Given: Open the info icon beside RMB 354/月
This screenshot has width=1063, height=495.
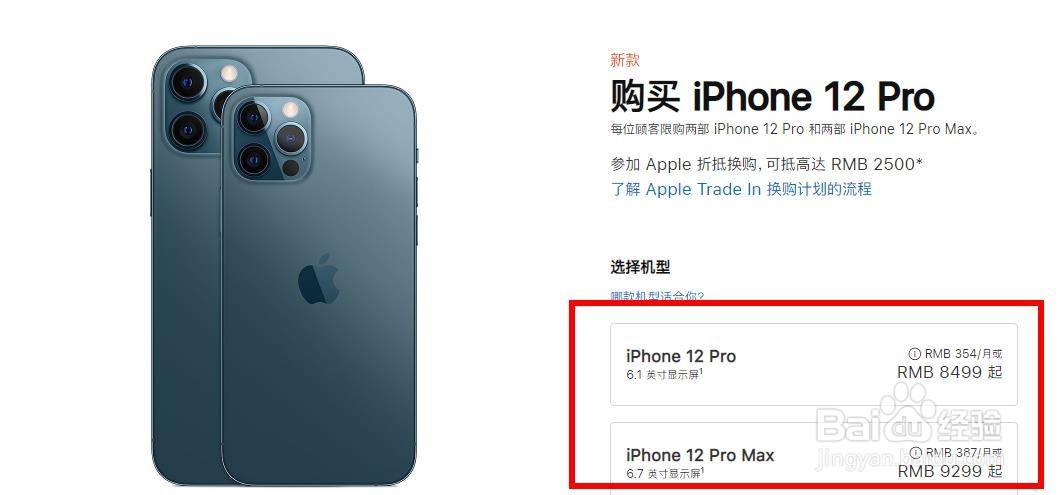Looking at the screenshot, I should point(915,353).
